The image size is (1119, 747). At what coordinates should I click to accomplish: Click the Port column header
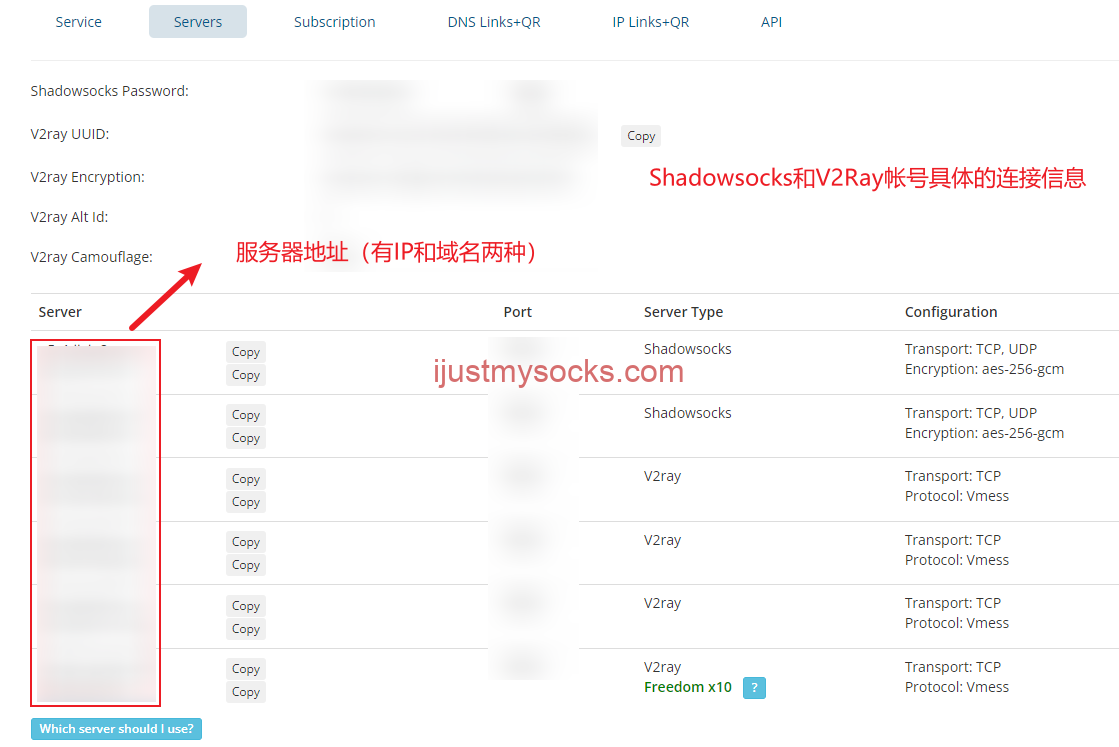[x=517, y=312]
